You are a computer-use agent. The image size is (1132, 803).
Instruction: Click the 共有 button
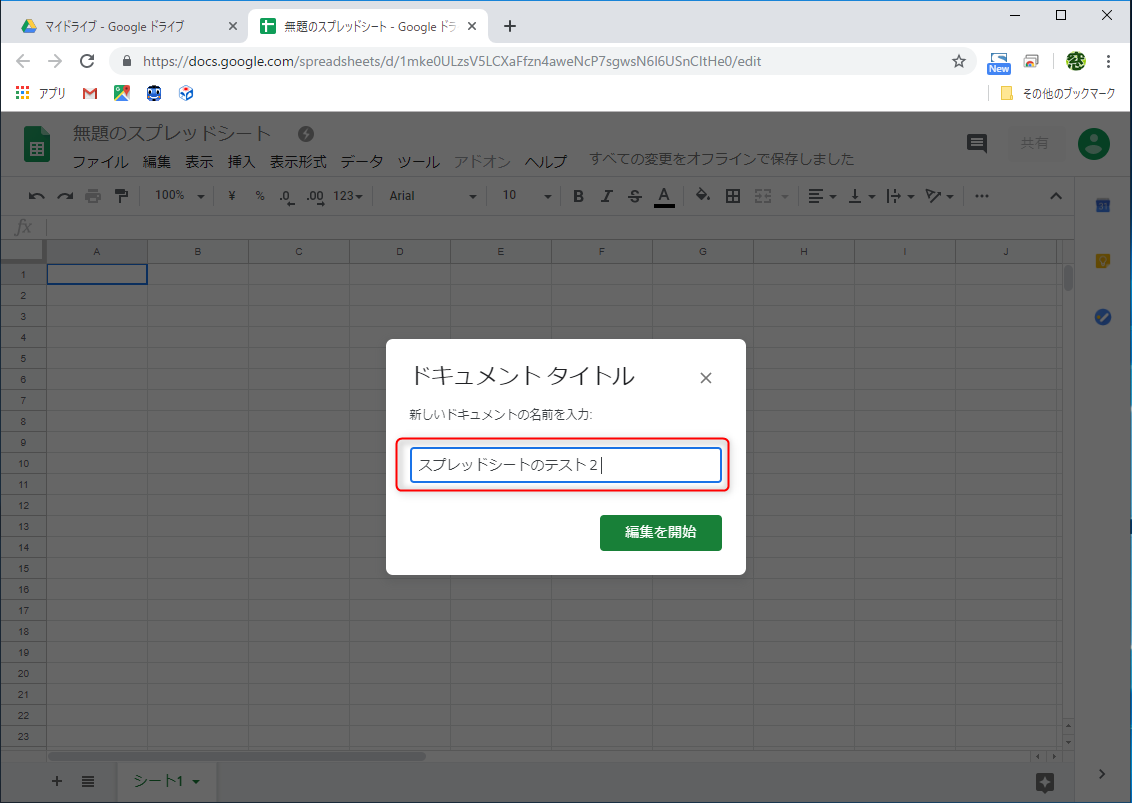pyautogui.click(x=1036, y=143)
